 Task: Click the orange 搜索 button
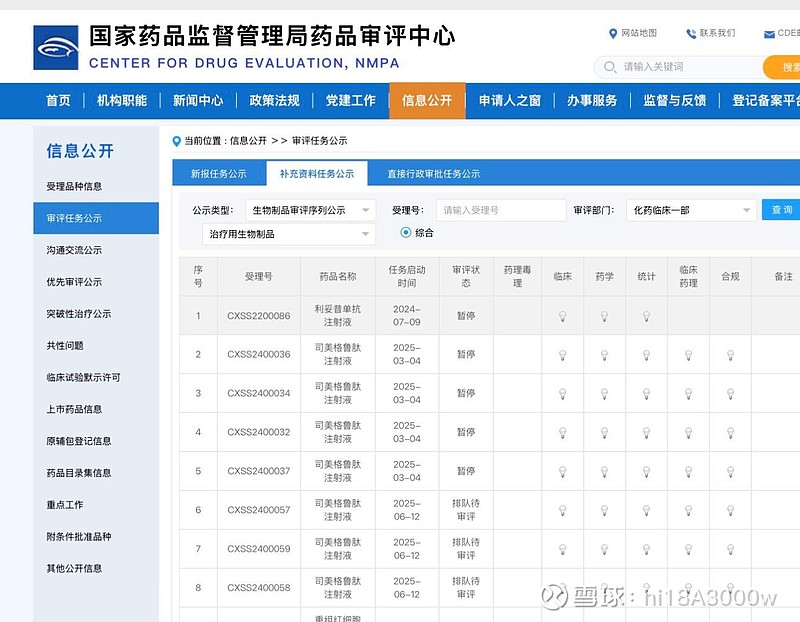783,67
